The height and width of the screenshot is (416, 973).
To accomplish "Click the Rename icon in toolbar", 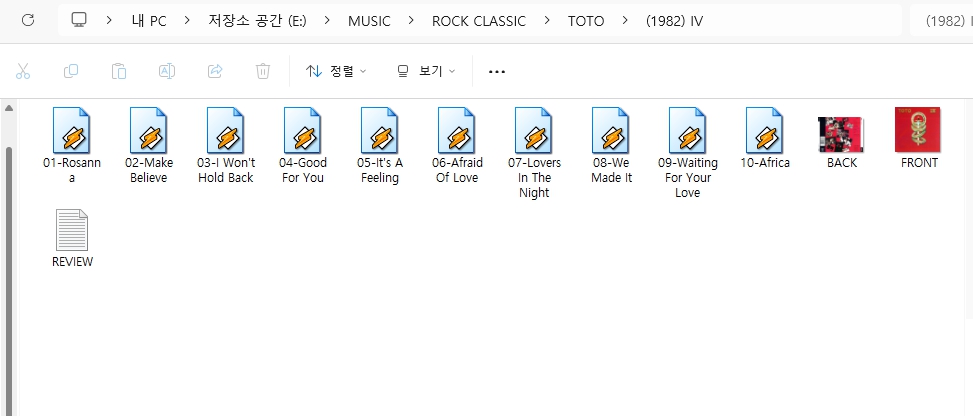I will click(167, 71).
